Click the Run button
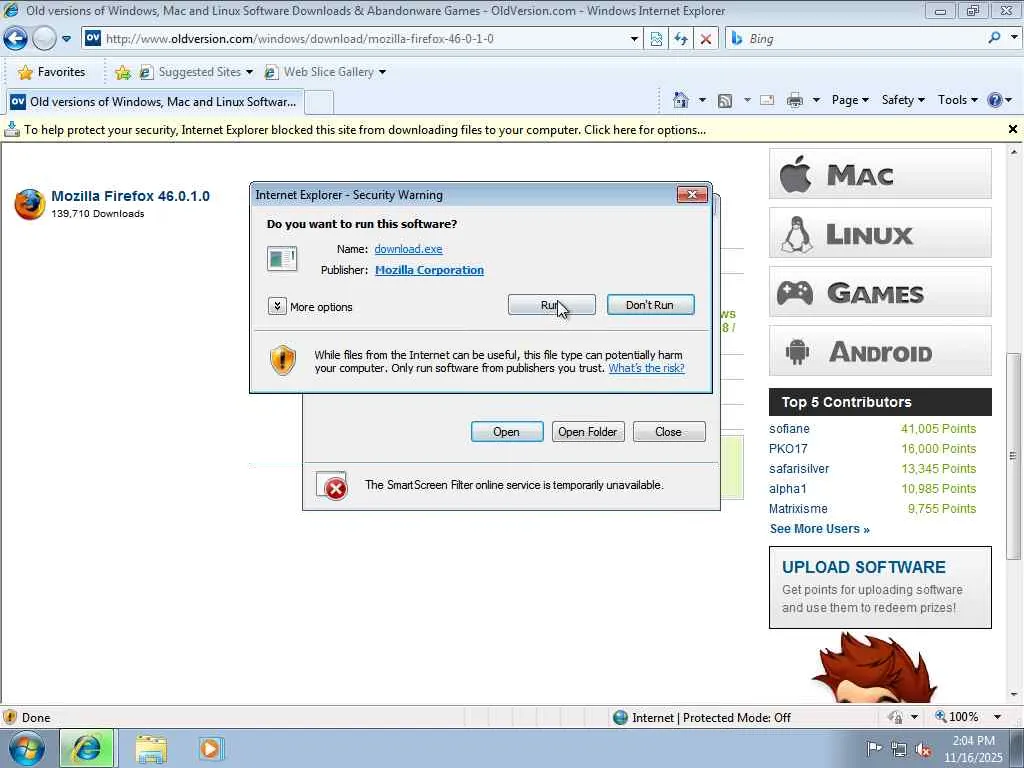This screenshot has width=1024, height=768. click(551, 305)
